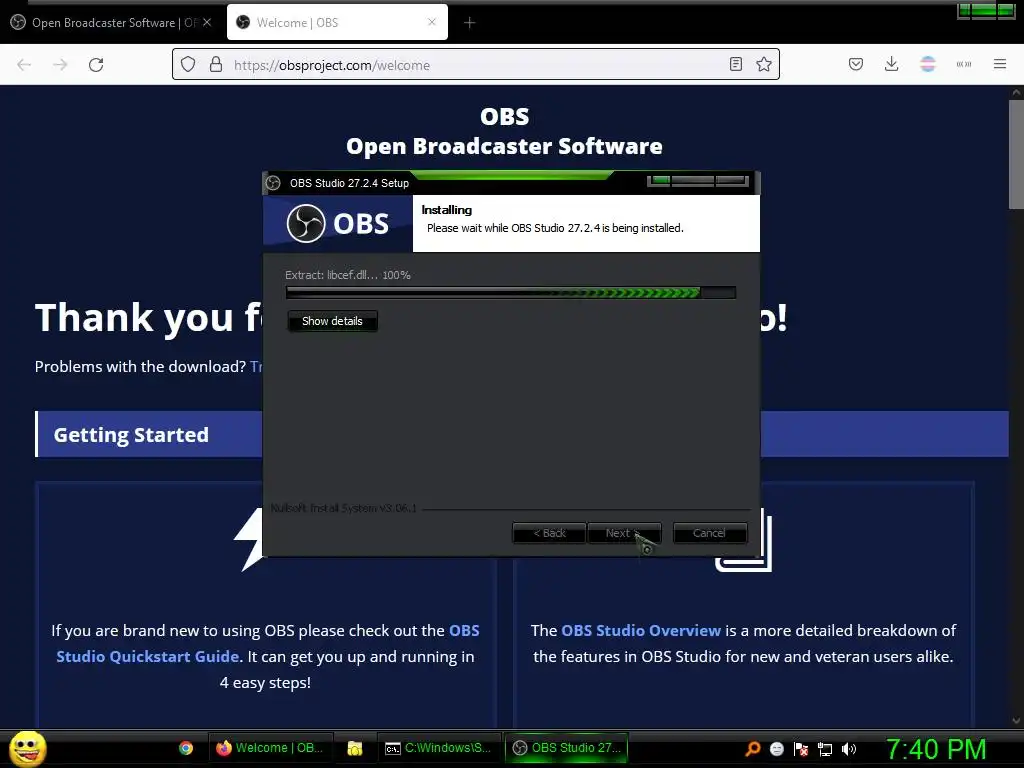Close the Open Broadcaster Software tab
Viewport: 1024px width, 768px height.
coord(207,22)
